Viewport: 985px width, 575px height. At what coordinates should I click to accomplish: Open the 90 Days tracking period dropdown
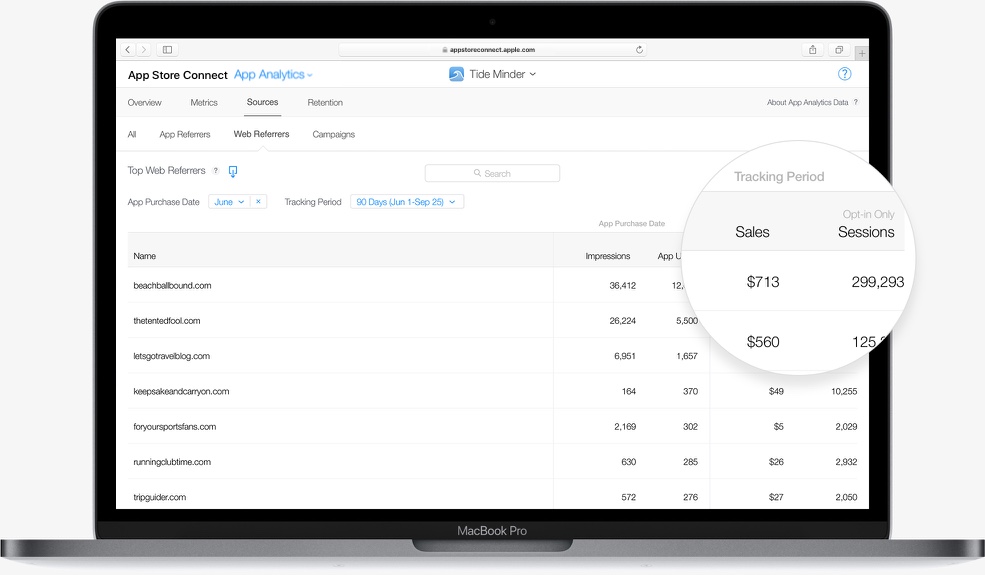406,202
